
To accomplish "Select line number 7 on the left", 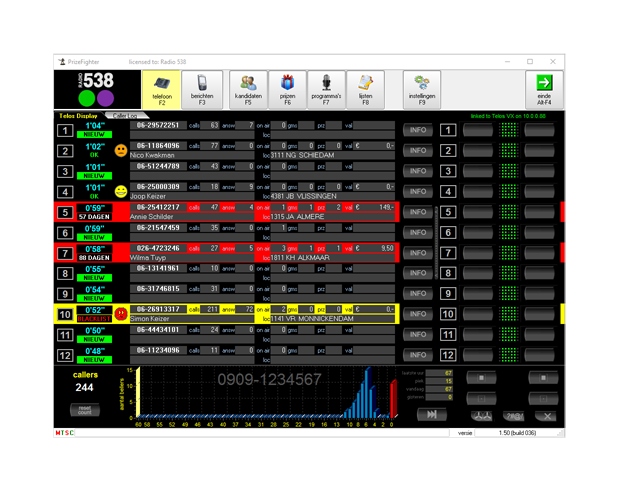I will click(x=65, y=252).
